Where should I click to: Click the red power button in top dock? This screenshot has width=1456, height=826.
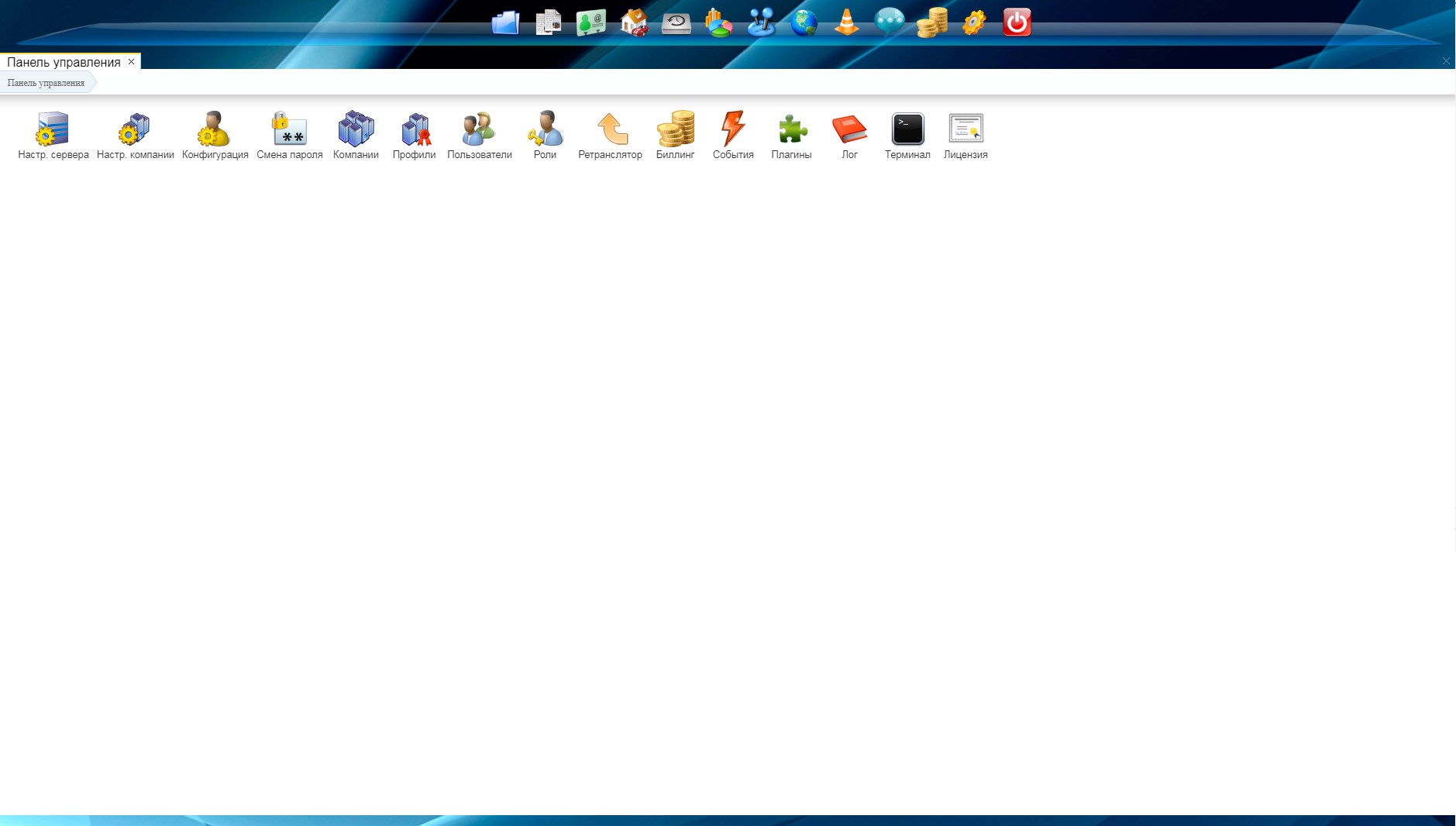[x=1017, y=22]
